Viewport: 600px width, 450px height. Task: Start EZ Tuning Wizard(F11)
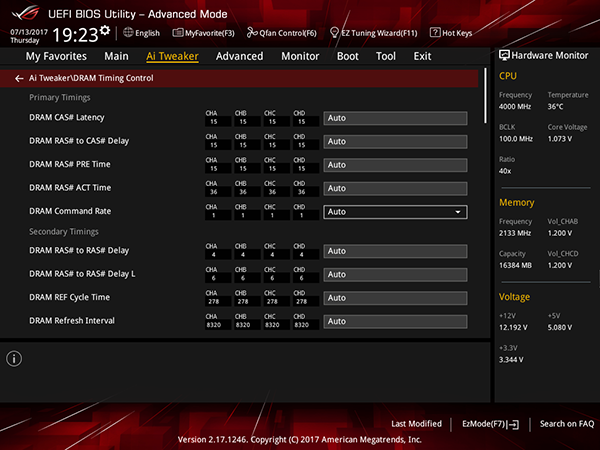point(373,33)
